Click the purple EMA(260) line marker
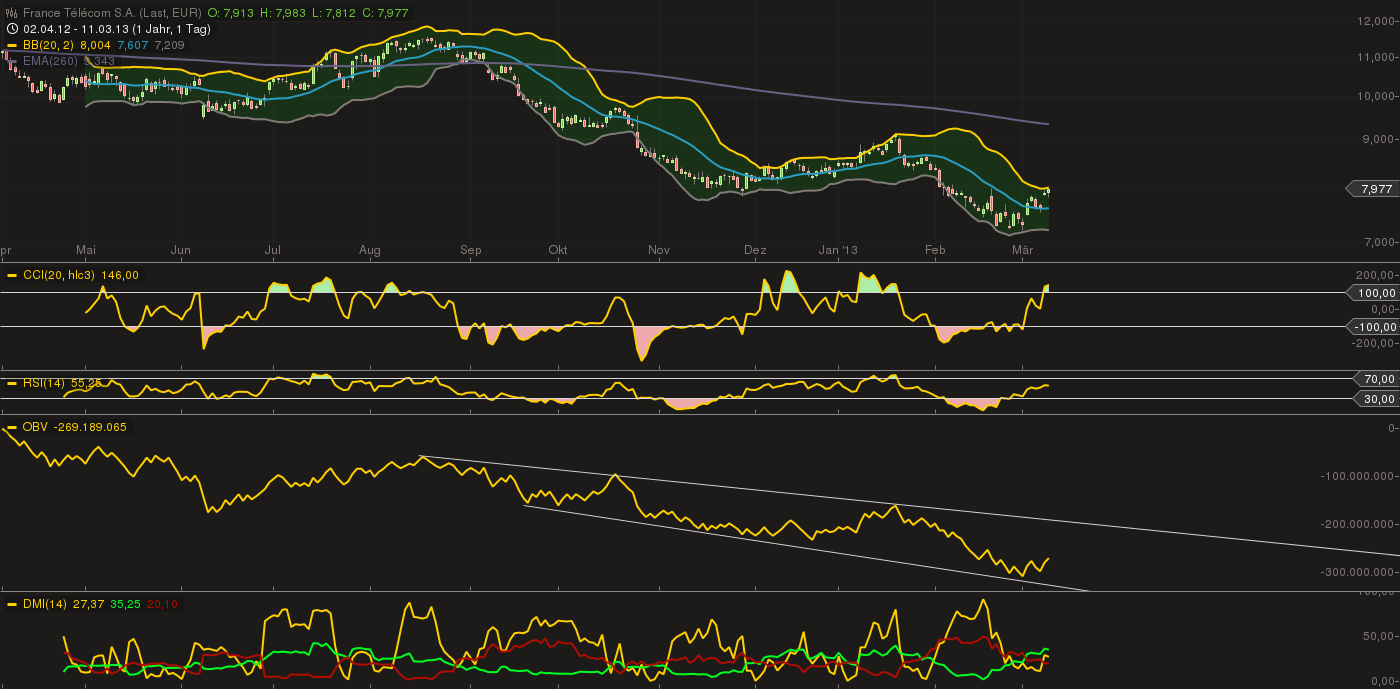This screenshot has height=689, width=1400. 12,61
